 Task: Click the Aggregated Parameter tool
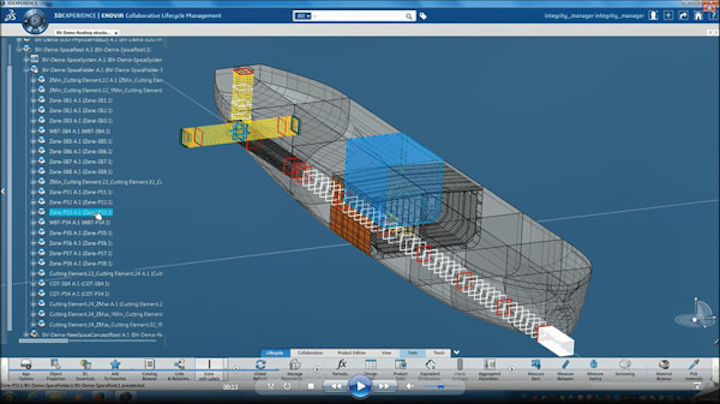tap(489, 369)
